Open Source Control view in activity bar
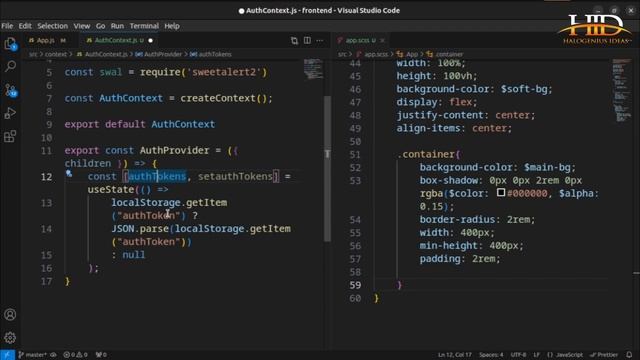The height and width of the screenshot is (360, 640). [10, 90]
